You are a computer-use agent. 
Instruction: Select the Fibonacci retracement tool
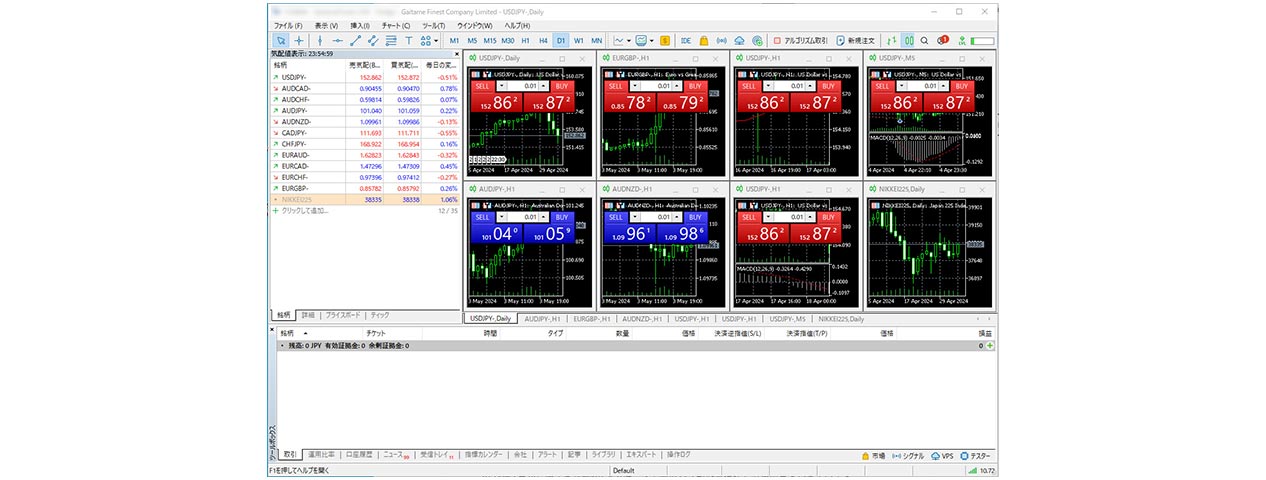point(391,41)
